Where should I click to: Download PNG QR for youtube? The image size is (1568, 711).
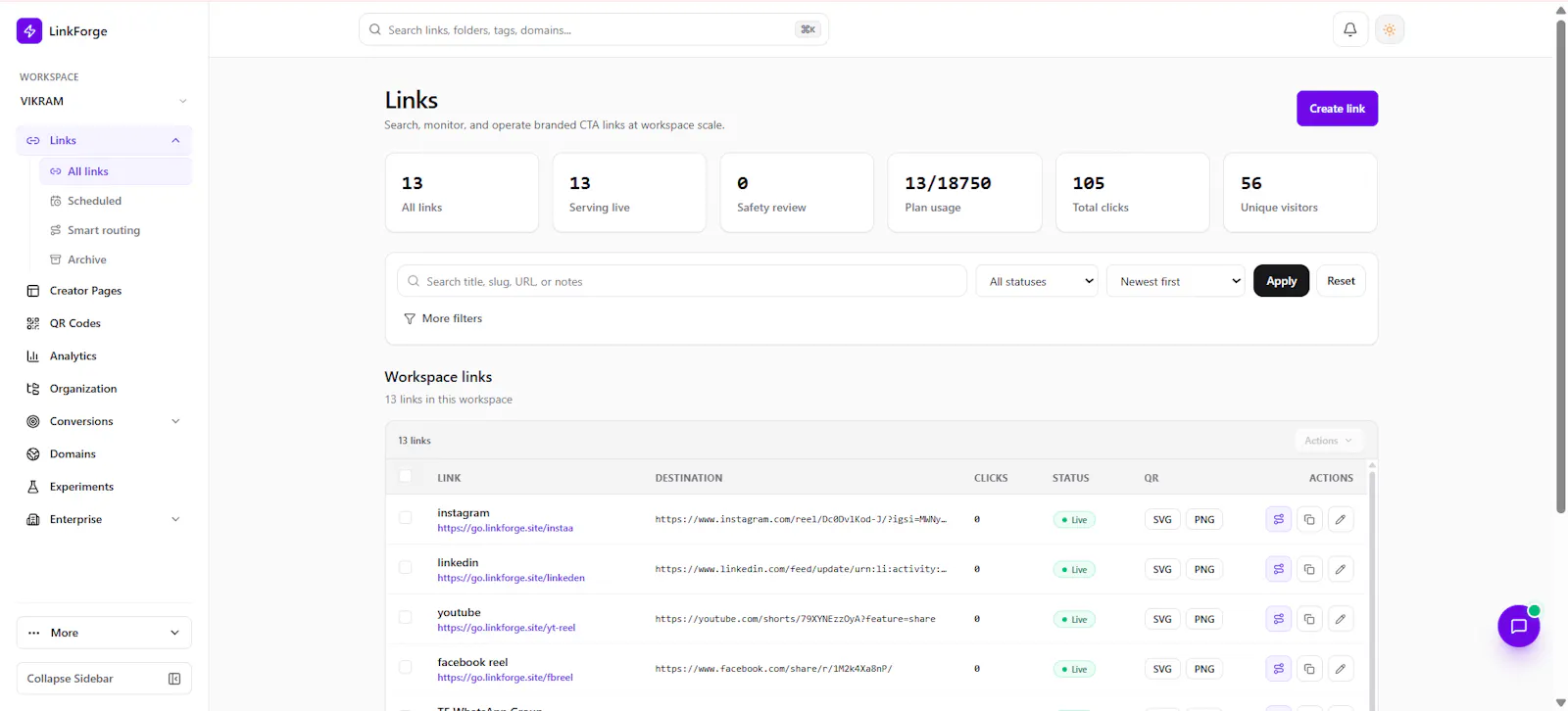coord(1204,620)
